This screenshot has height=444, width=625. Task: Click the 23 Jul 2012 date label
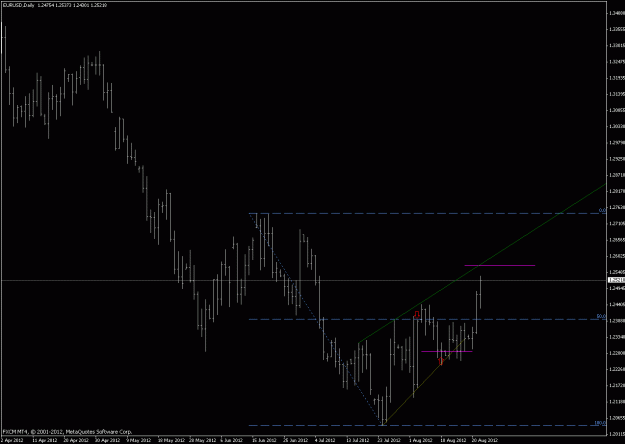389,440
